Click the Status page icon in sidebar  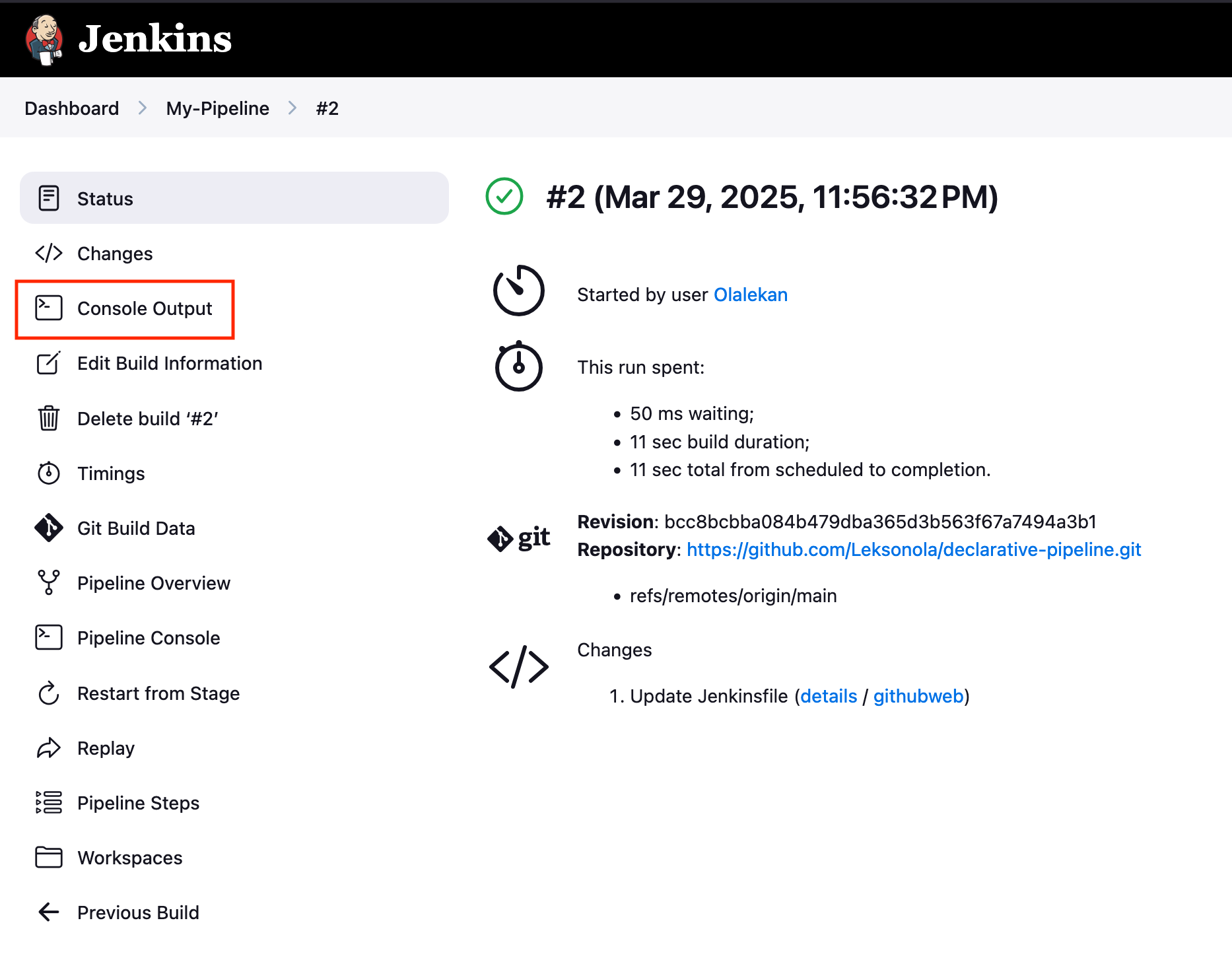point(49,198)
